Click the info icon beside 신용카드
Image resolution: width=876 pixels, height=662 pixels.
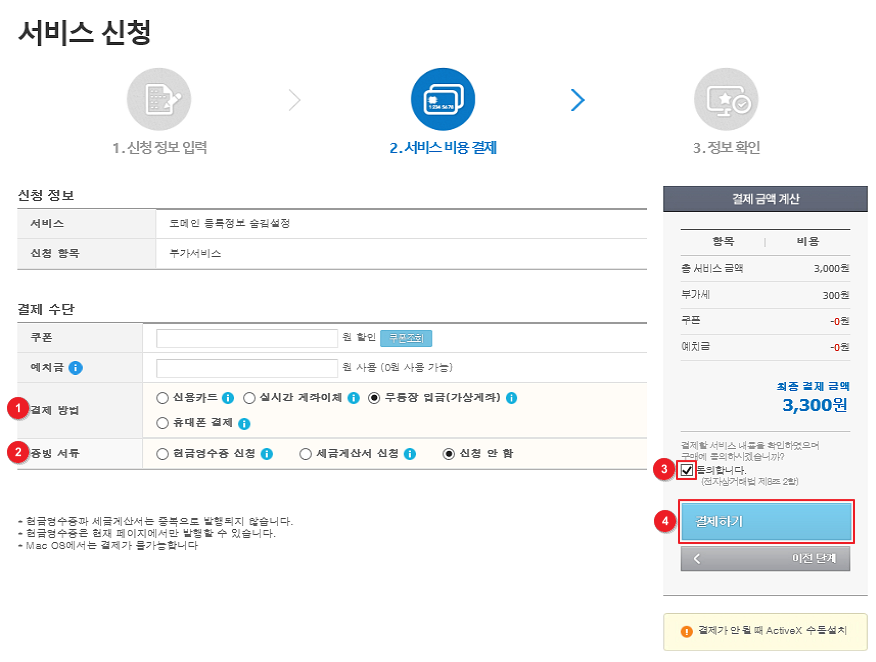click(x=228, y=398)
